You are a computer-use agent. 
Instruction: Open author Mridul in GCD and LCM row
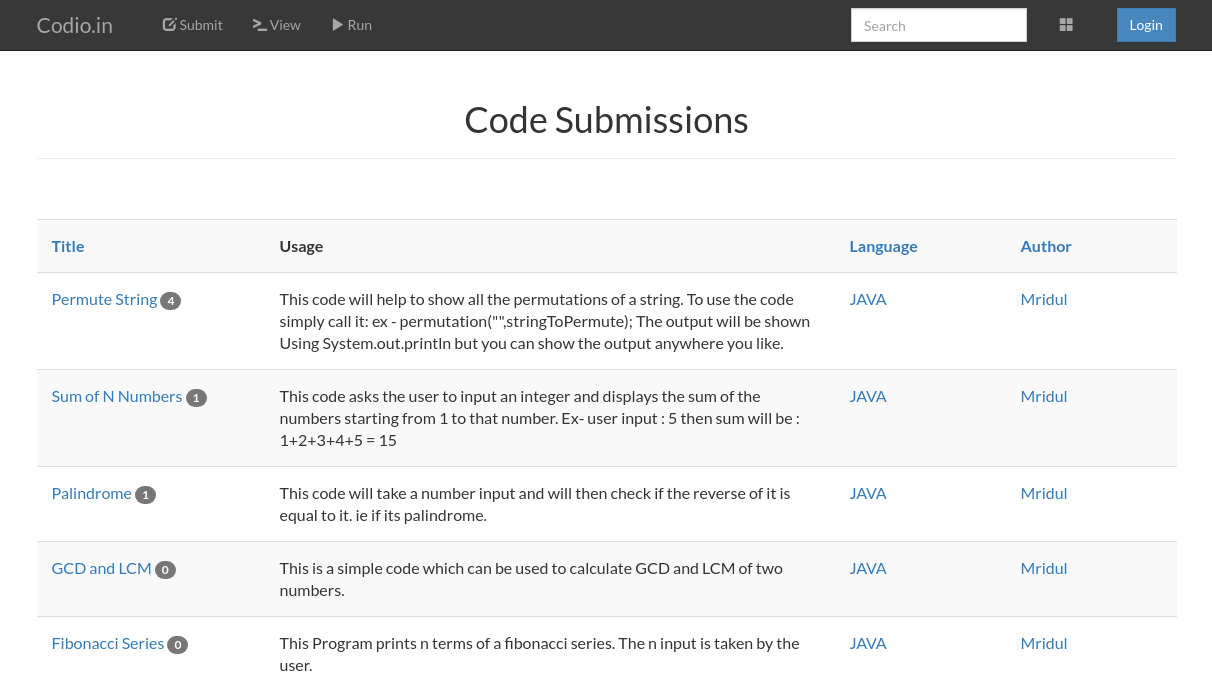[1044, 568]
